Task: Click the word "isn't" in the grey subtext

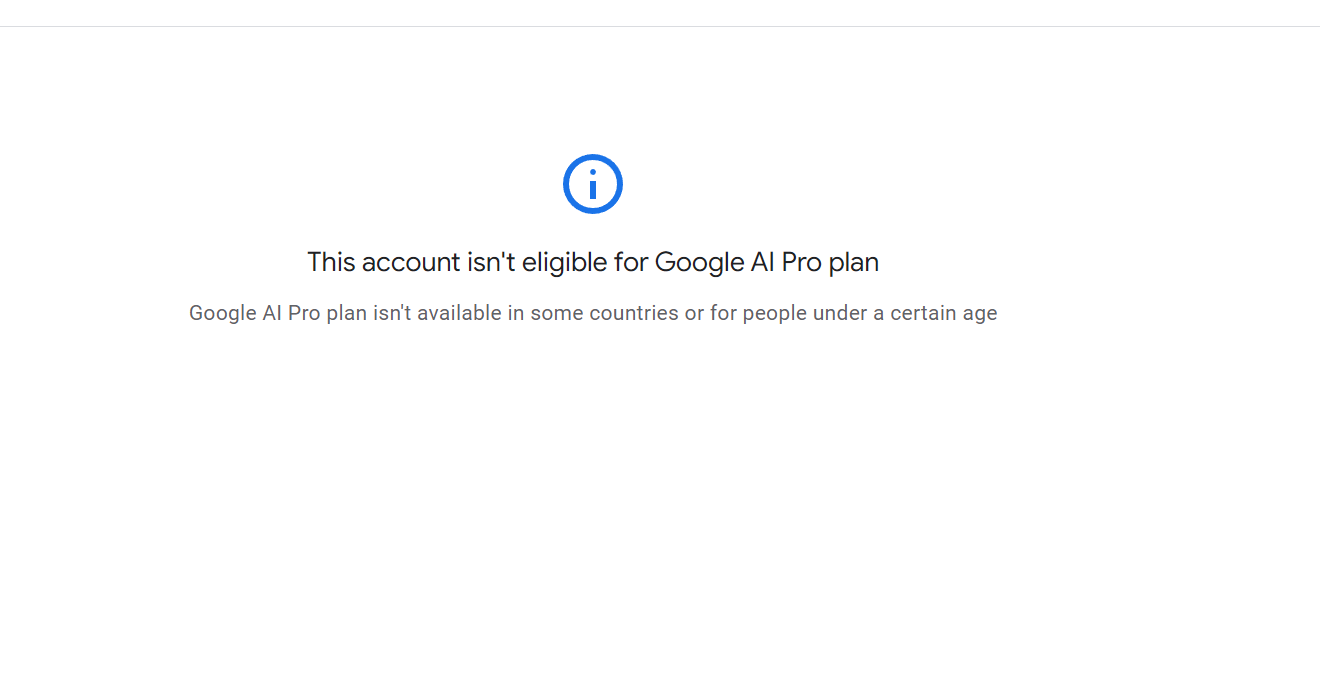Action: coord(392,313)
